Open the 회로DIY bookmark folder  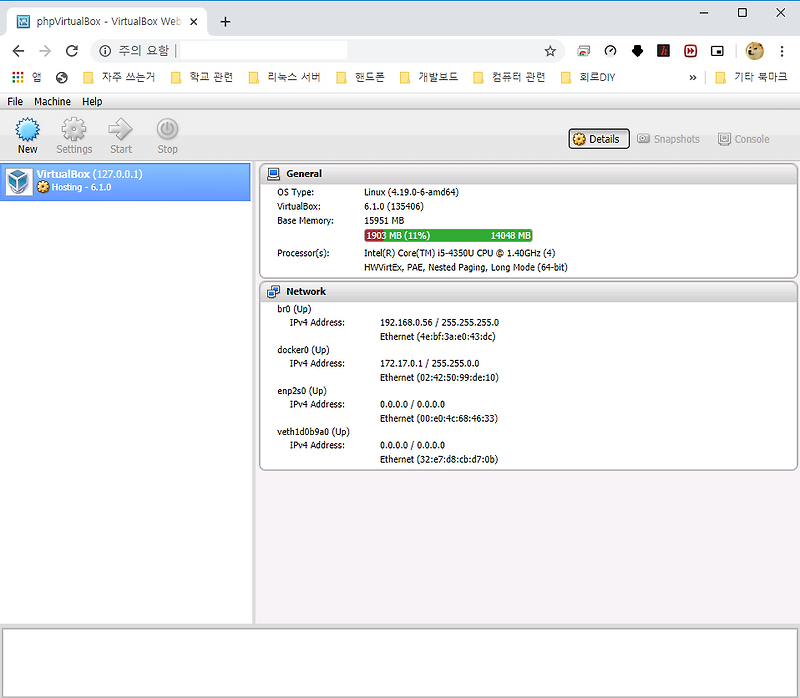pyautogui.click(x=588, y=77)
